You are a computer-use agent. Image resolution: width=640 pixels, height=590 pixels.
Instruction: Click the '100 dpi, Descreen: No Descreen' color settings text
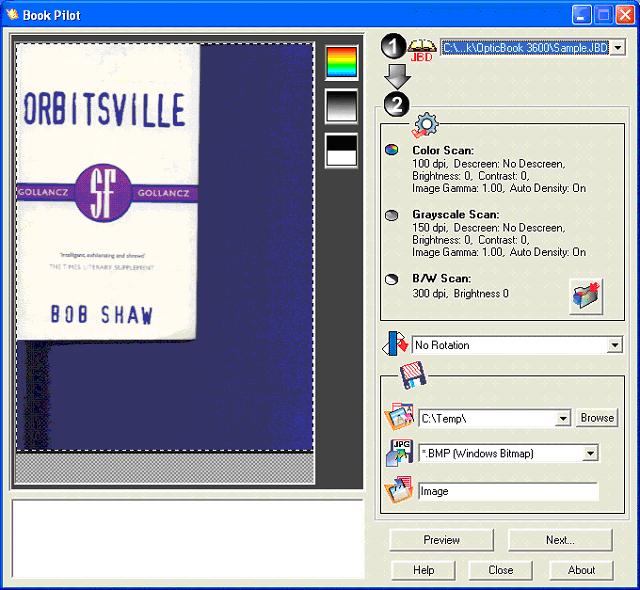point(489,164)
